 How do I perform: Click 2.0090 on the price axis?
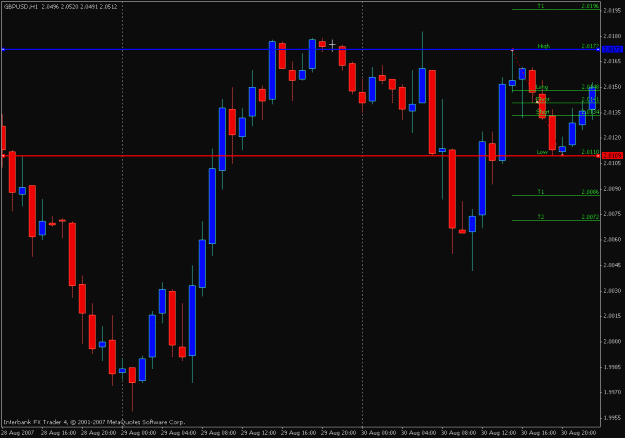612,189
